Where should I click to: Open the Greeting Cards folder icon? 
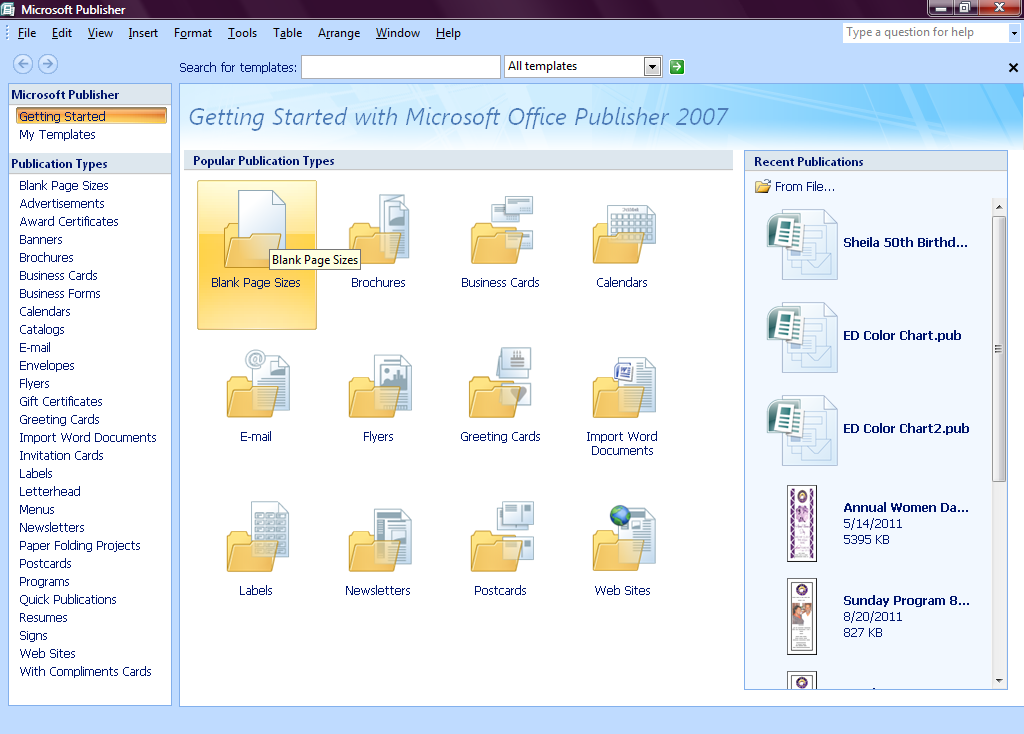coord(500,383)
